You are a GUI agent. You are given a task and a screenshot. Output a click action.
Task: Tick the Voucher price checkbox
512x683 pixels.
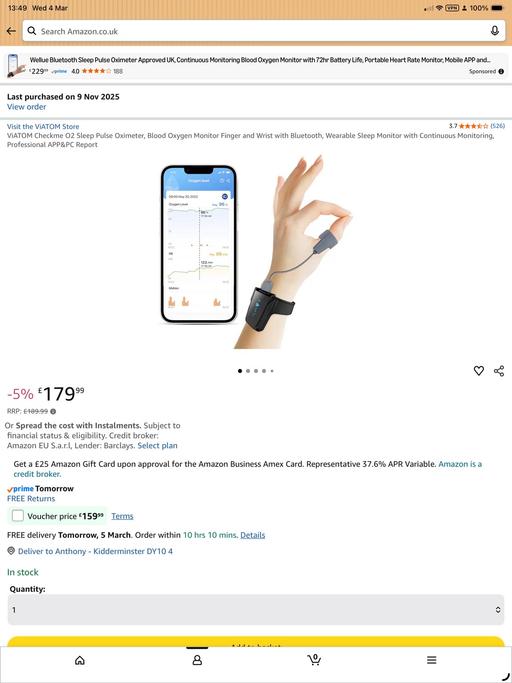click(18, 516)
